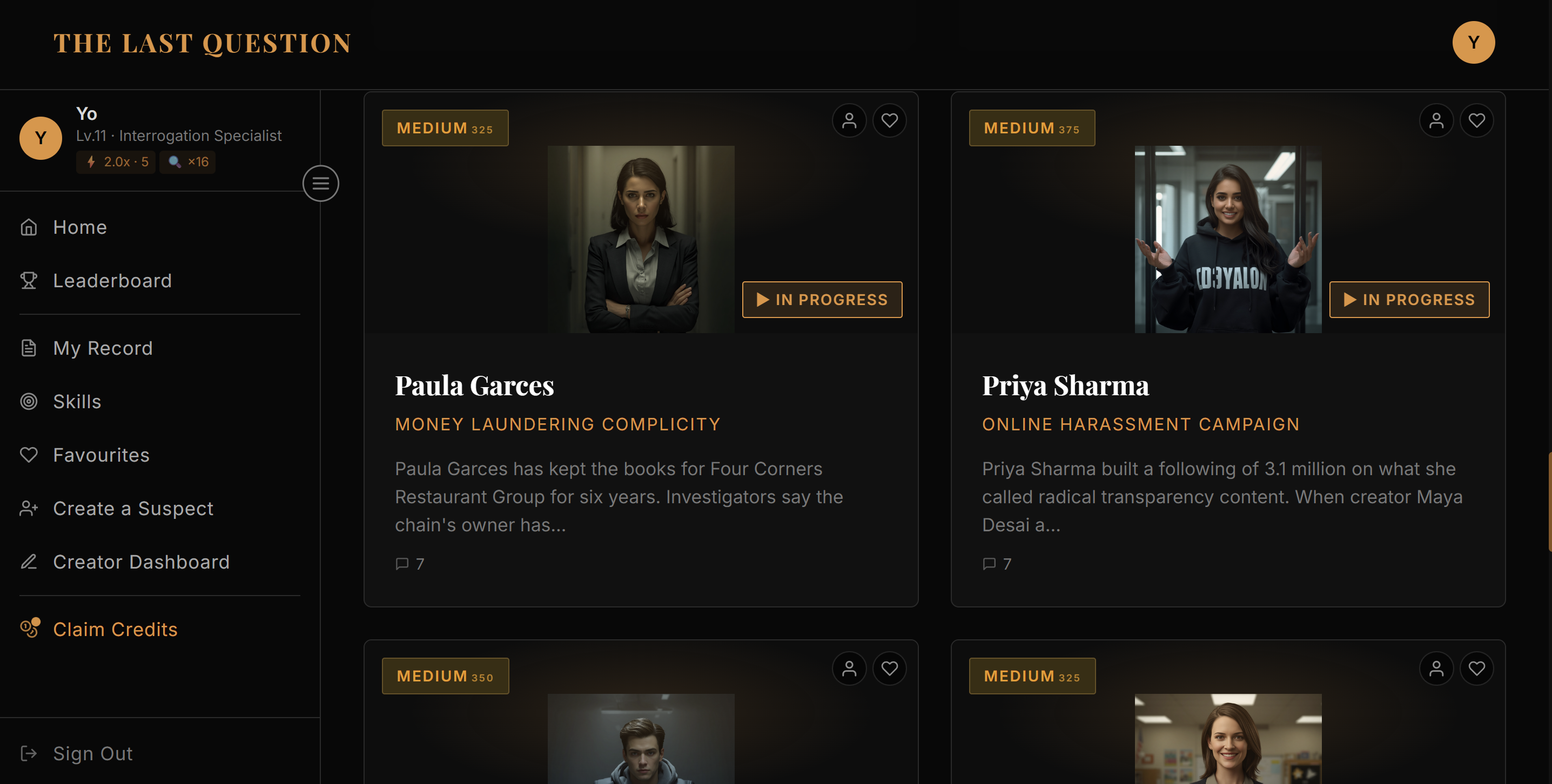Go to Home in the sidebar
The height and width of the screenshot is (784, 1552).
tap(80, 227)
